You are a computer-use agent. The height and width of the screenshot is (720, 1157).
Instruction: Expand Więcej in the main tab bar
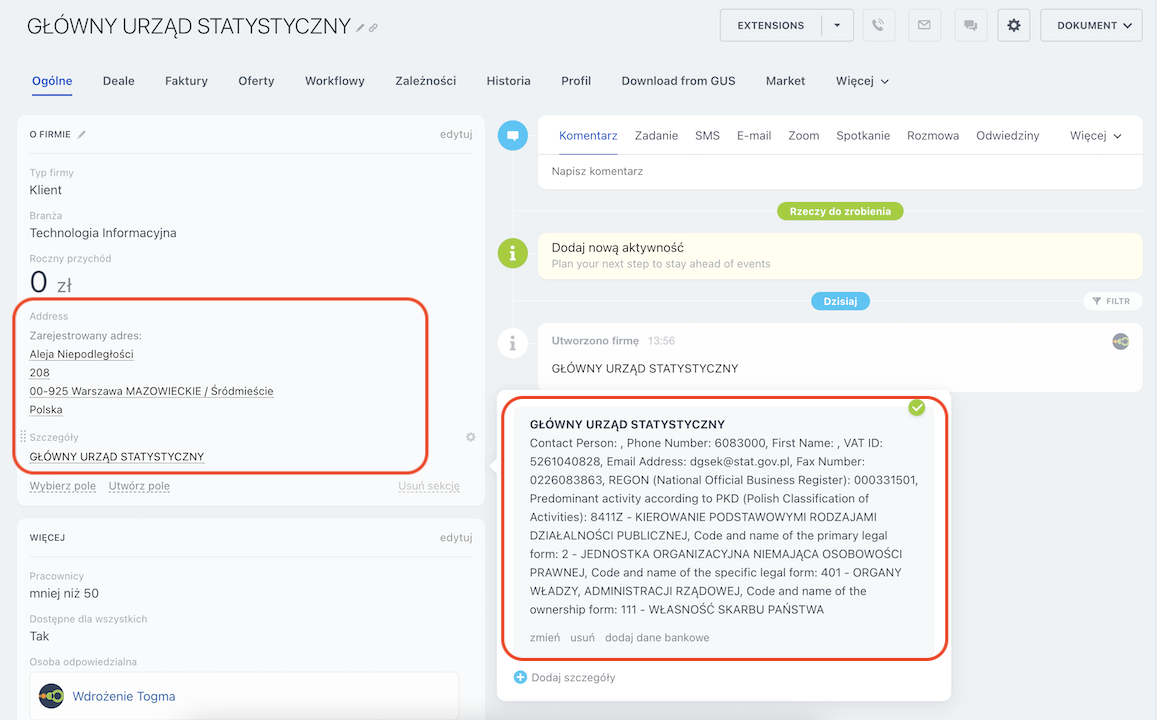[862, 81]
